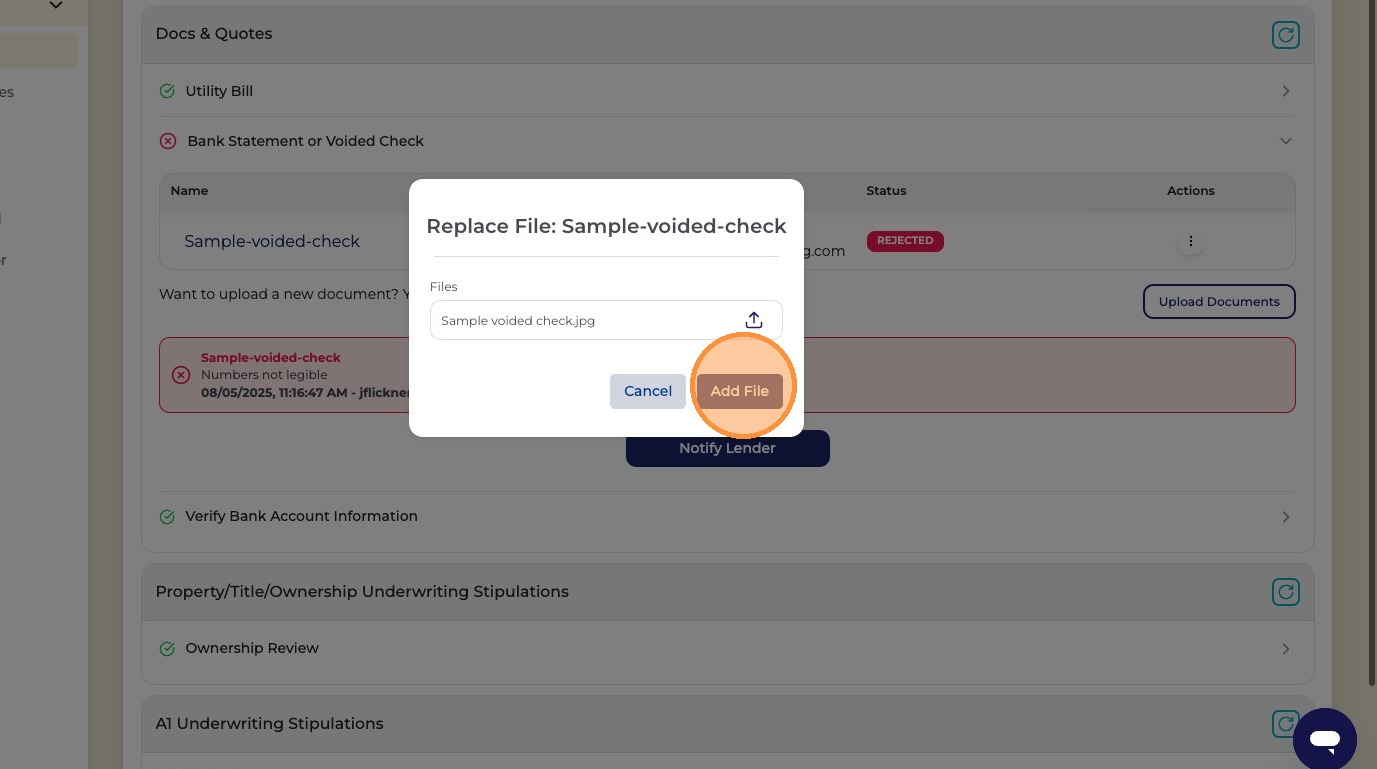
Task: Click the sidebar collapse chevron at top left
Action: (56, 6)
